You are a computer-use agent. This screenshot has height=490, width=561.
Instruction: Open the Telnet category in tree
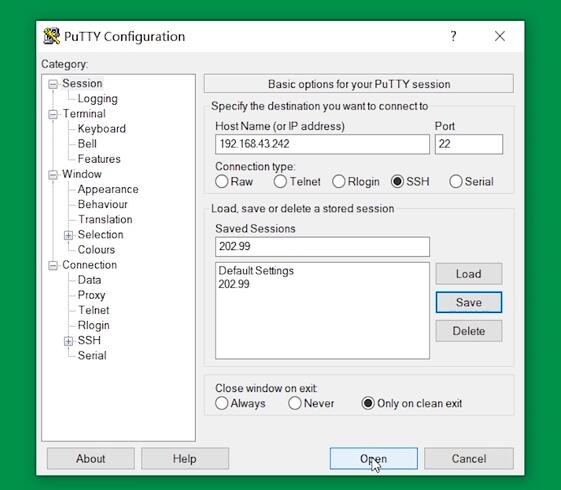pyautogui.click(x=94, y=310)
